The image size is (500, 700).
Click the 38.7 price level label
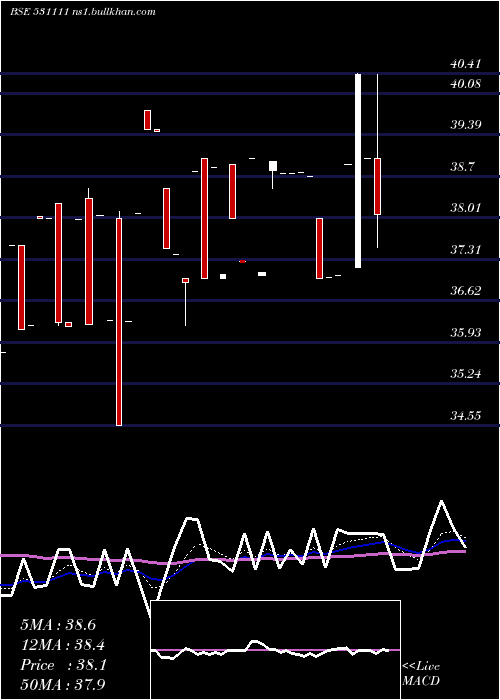462,167
